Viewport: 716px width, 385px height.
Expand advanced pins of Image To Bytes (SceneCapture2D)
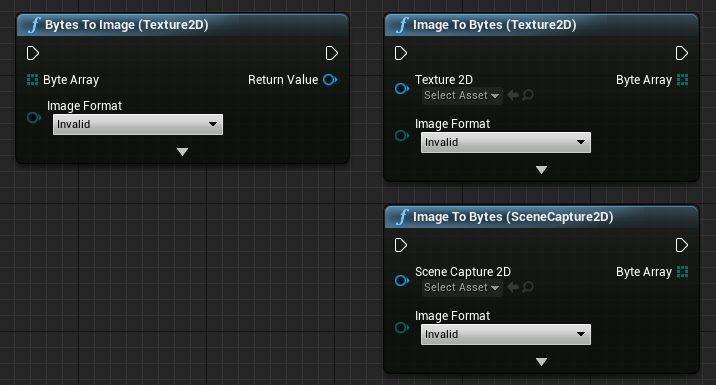tap(541, 362)
